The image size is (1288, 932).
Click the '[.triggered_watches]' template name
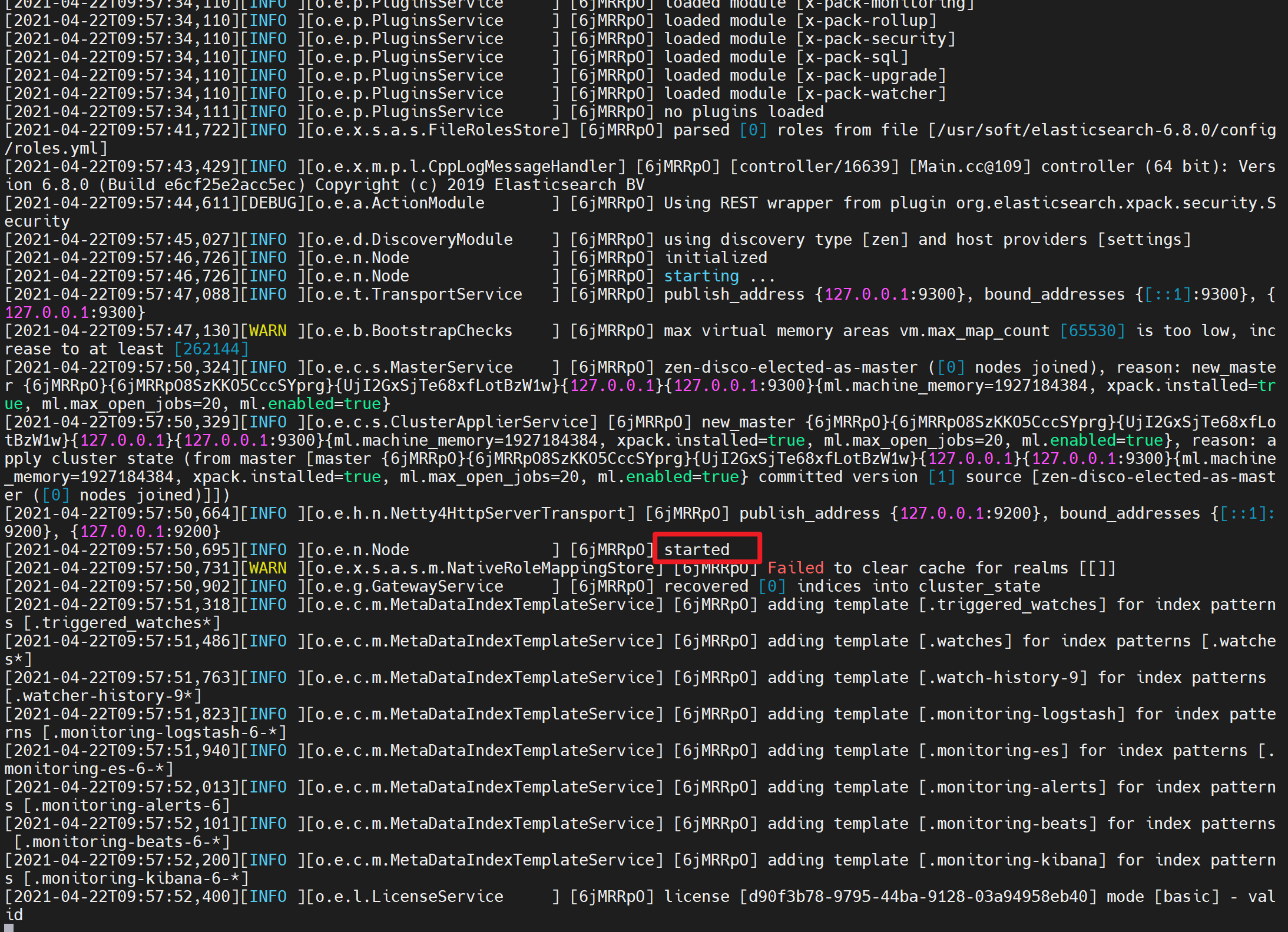click(x=1012, y=605)
